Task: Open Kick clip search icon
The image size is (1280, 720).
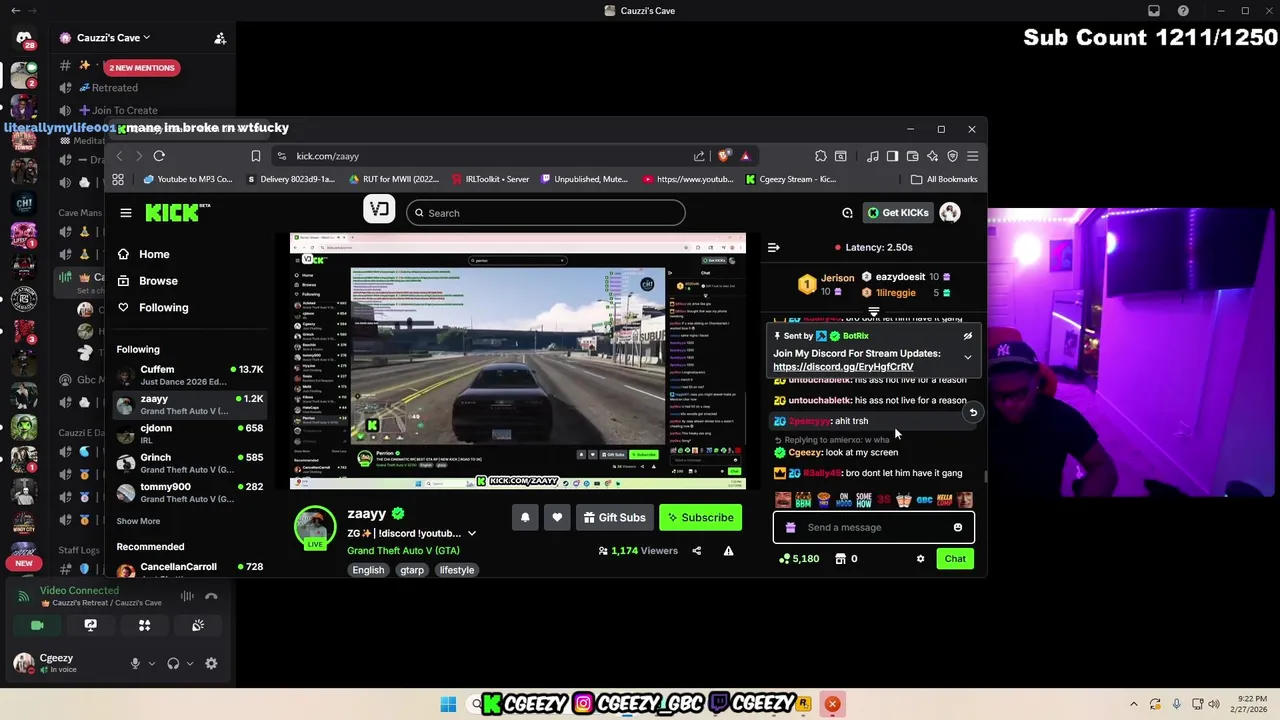Action: click(847, 213)
